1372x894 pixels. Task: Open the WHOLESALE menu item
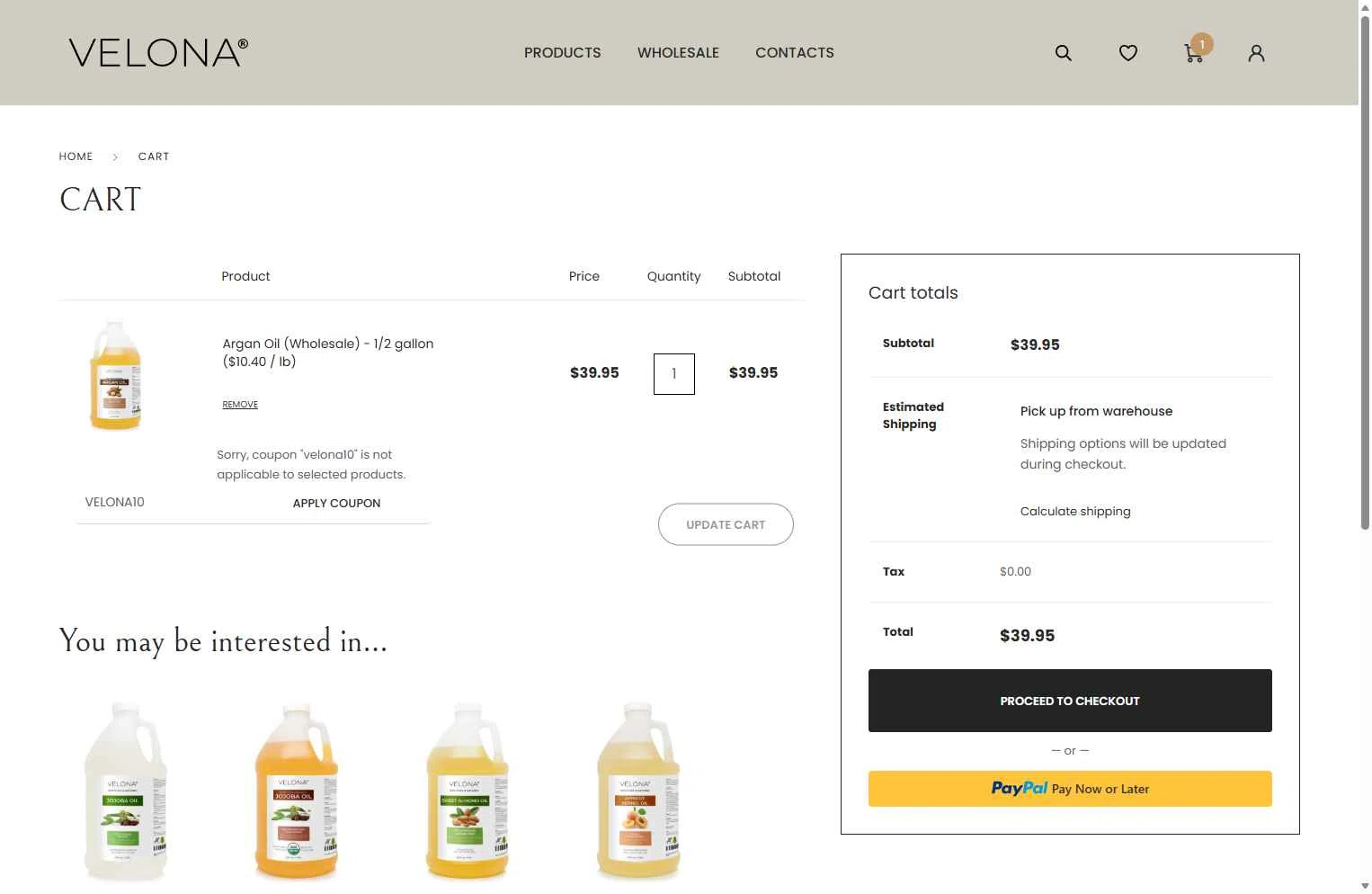pyautogui.click(x=678, y=53)
